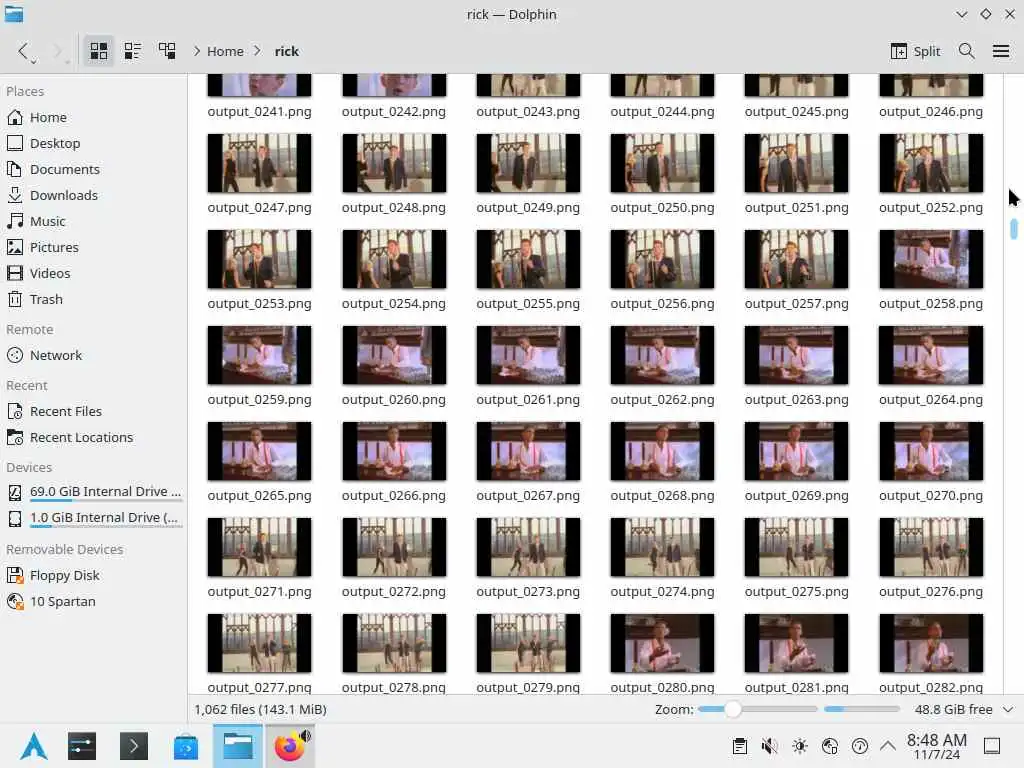
Task: Open Recent Files entry
Action: [93, 411]
